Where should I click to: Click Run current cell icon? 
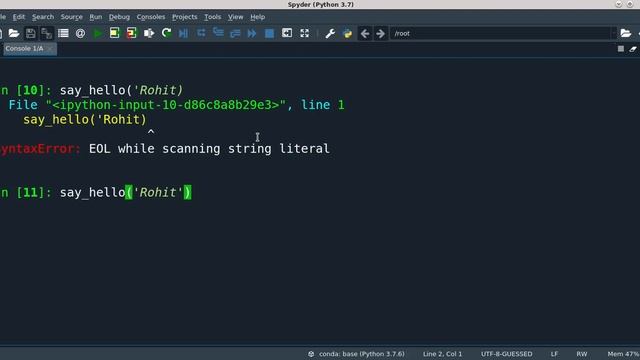click(115, 33)
